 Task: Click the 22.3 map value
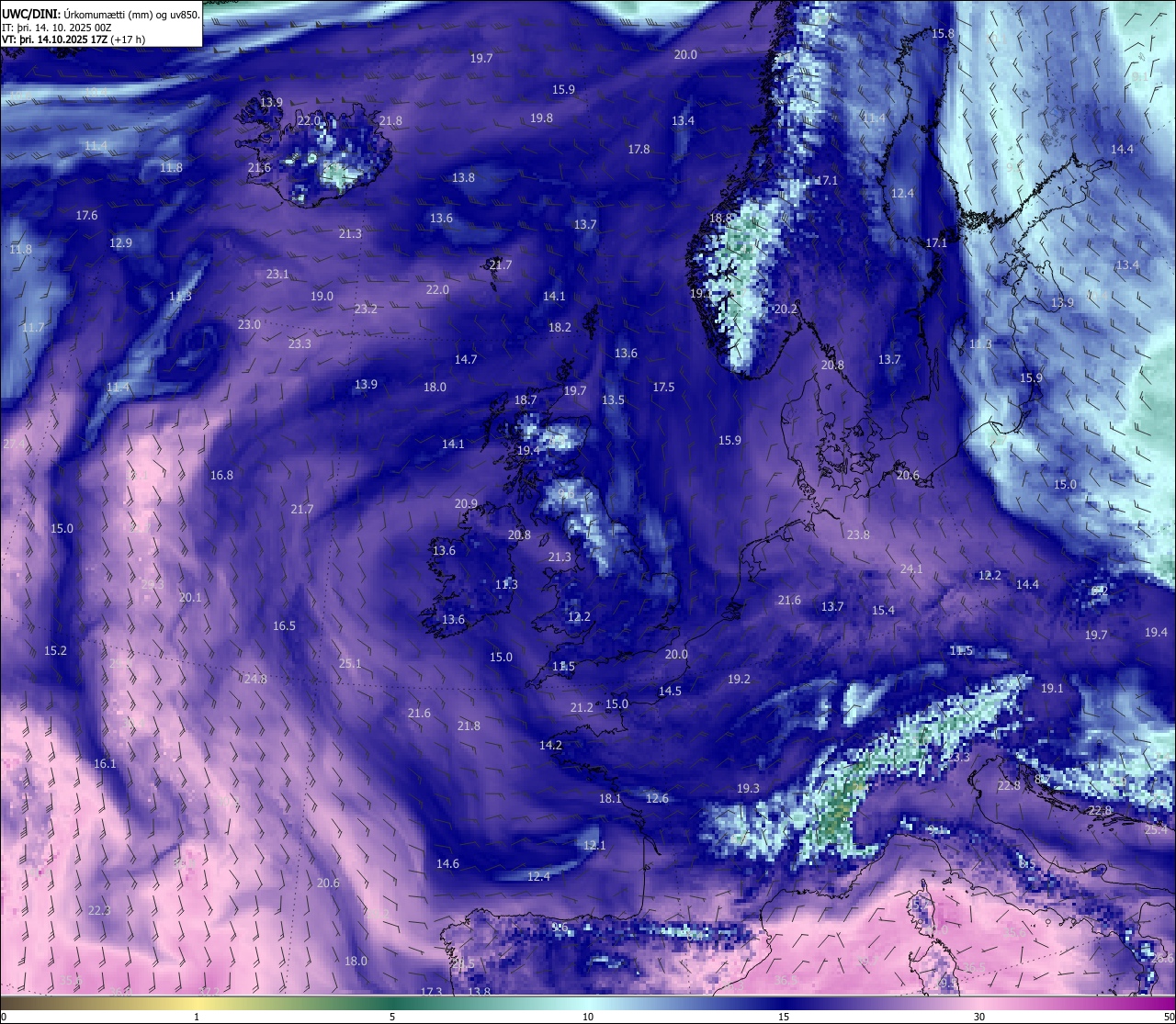(x=98, y=911)
